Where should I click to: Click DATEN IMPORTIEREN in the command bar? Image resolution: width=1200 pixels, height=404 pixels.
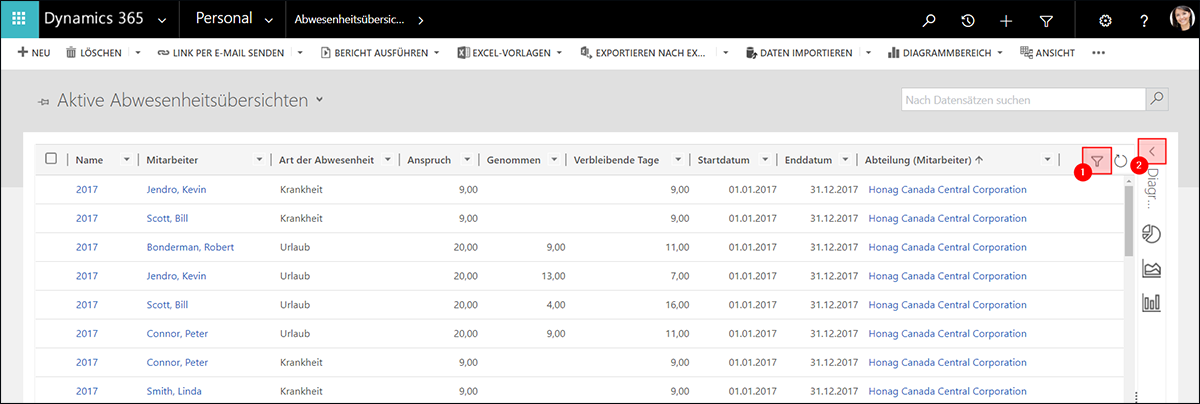(x=797, y=53)
